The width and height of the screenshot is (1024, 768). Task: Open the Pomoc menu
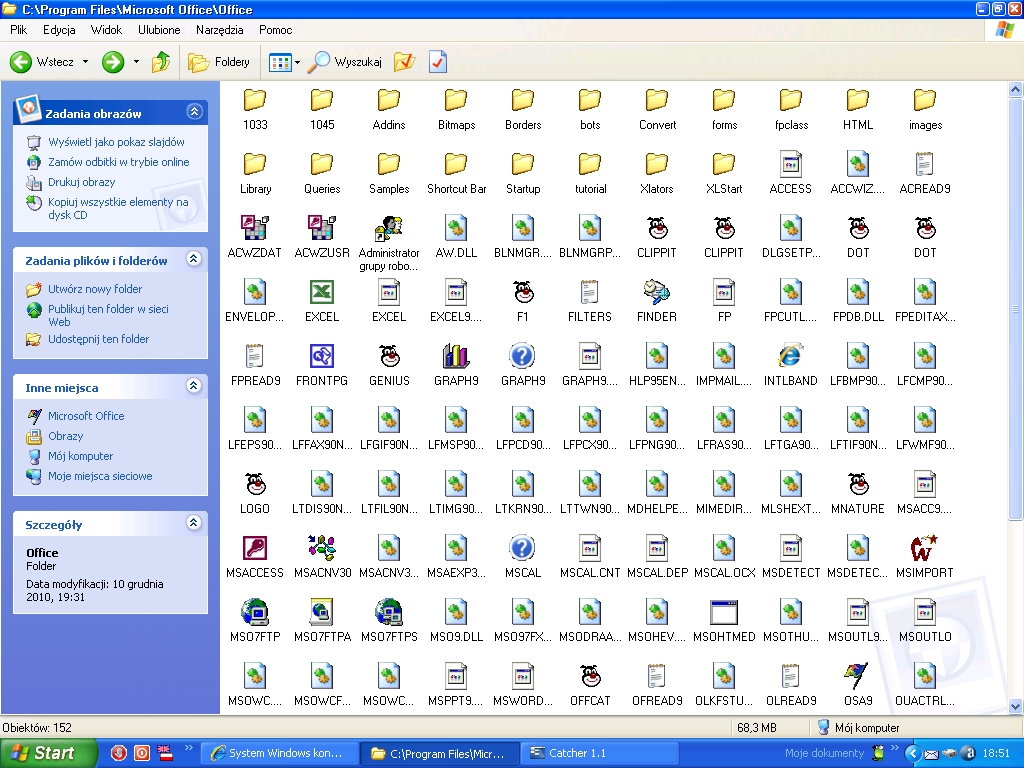(276, 30)
